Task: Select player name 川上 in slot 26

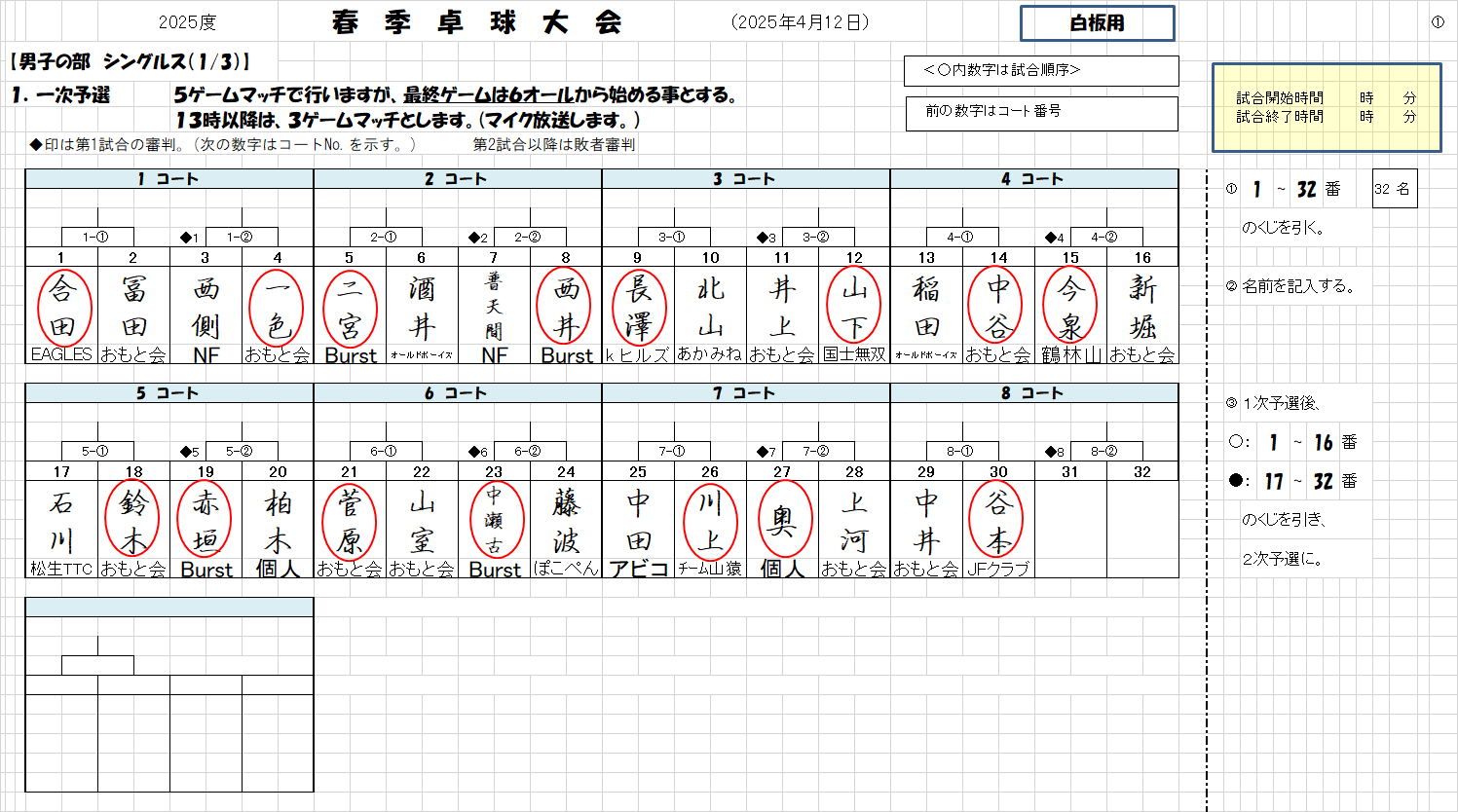Action: click(711, 521)
